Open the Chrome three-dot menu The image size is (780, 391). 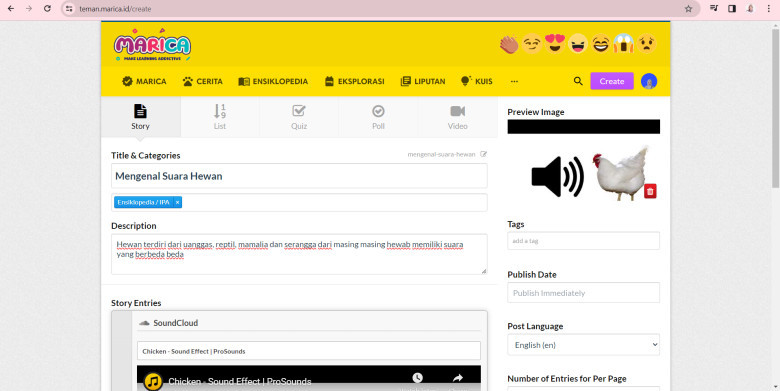point(769,8)
